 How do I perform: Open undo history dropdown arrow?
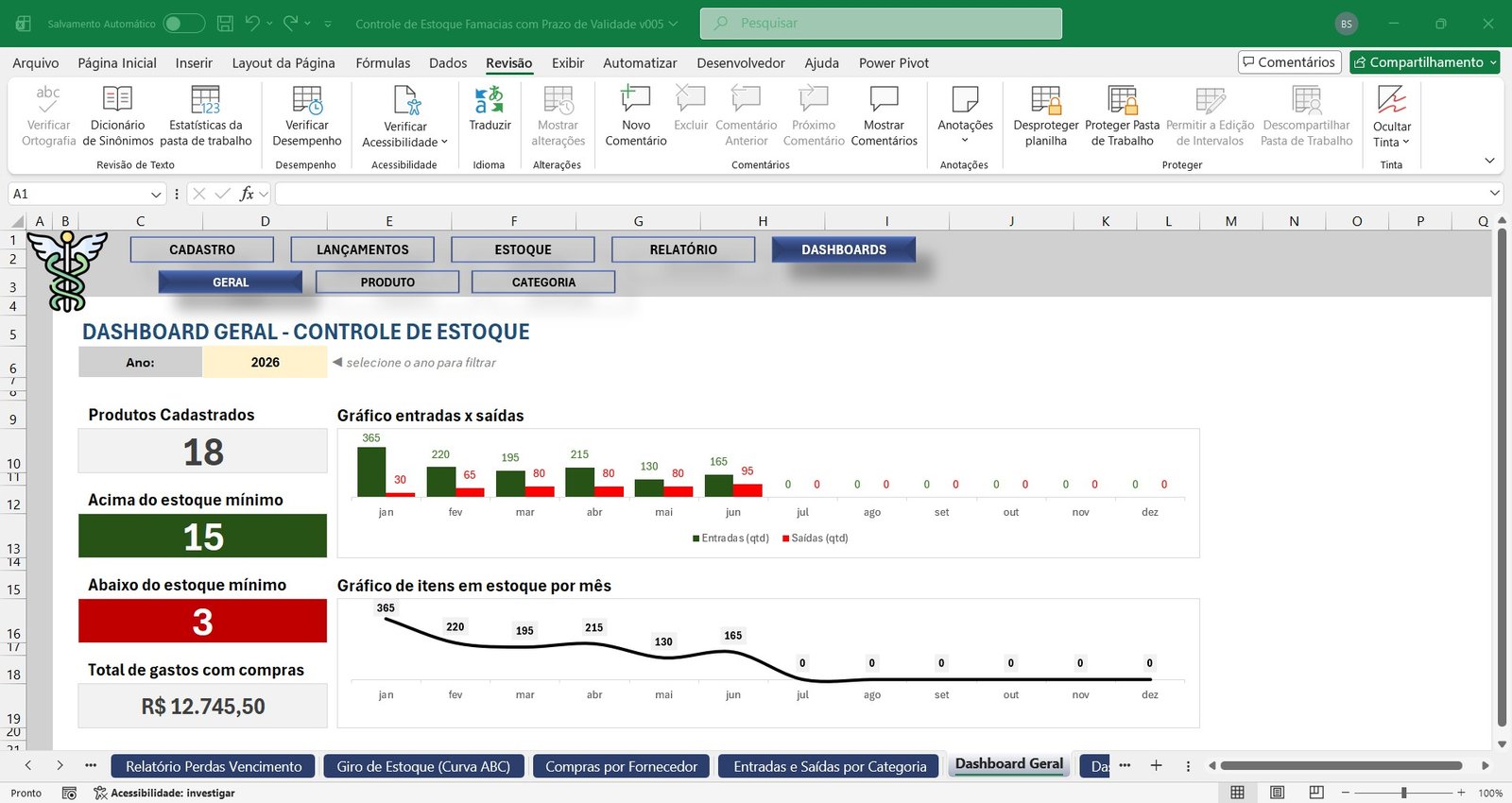(269, 24)
